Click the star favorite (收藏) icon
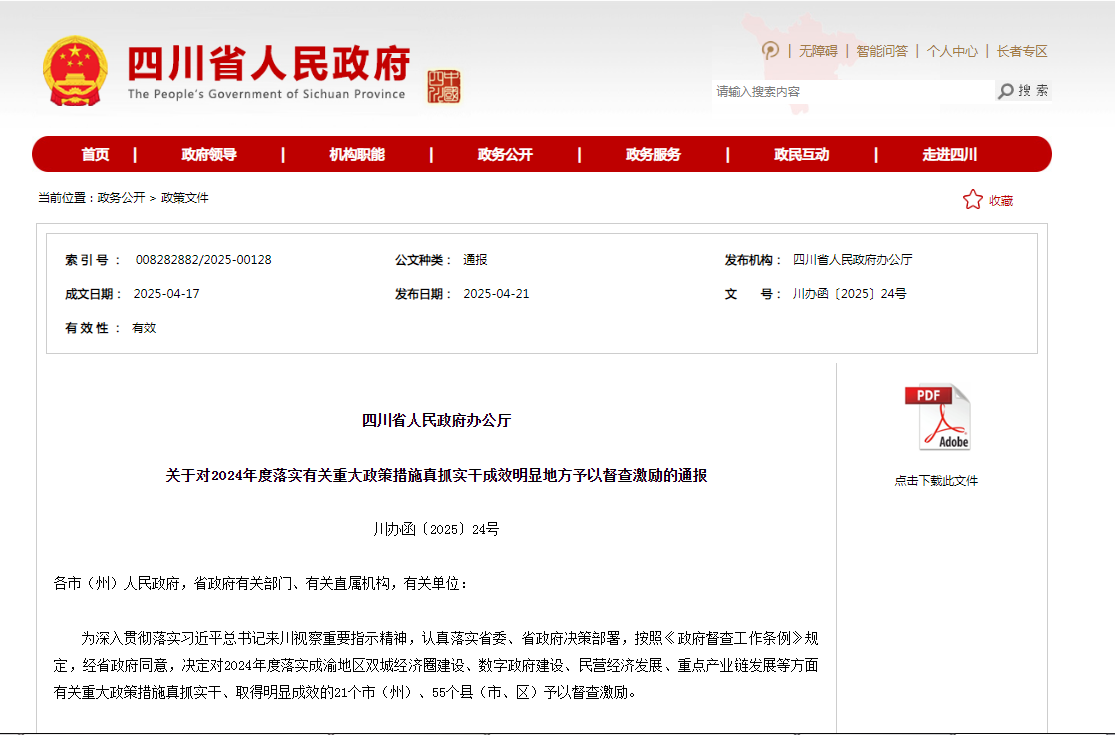Viewport: 1115px width, 735px height. click(x=973, y=200)
